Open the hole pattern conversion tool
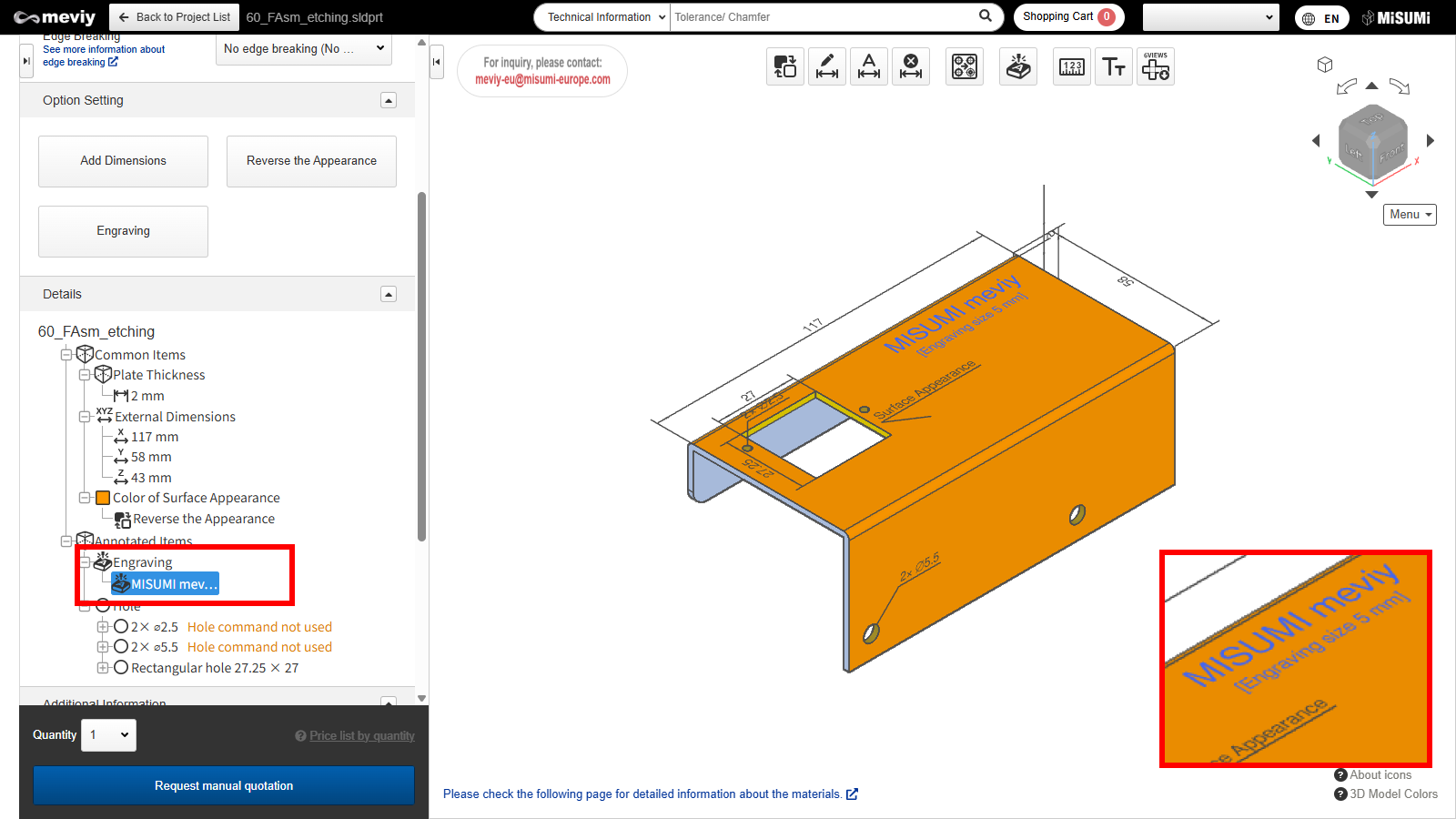The width and height of the screenshot is (1456, 819). [965, 66]
